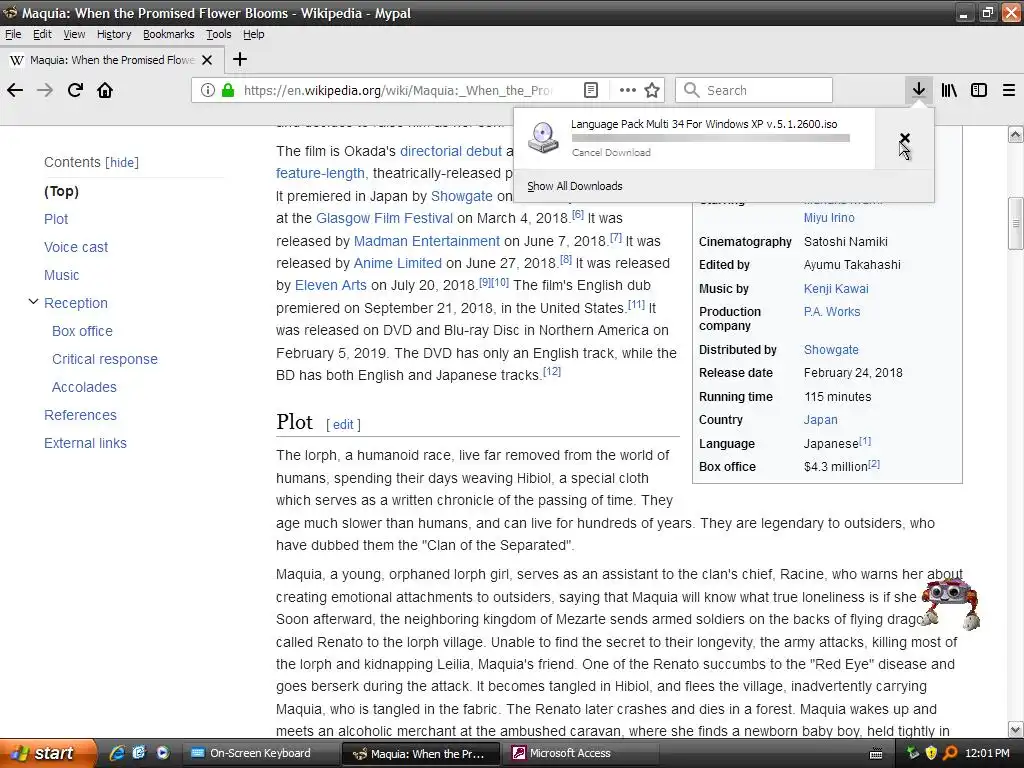
Task: Open P.A. Works infobox link
Action: (x=831, y=312)
